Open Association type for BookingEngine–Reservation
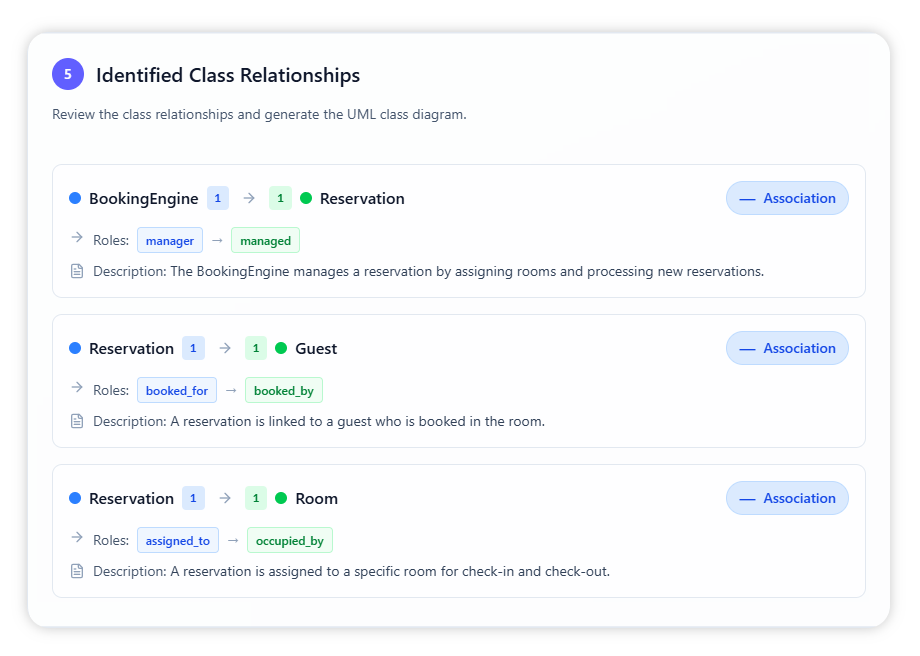Screen dimensions: 920x656 click(787, 198)
